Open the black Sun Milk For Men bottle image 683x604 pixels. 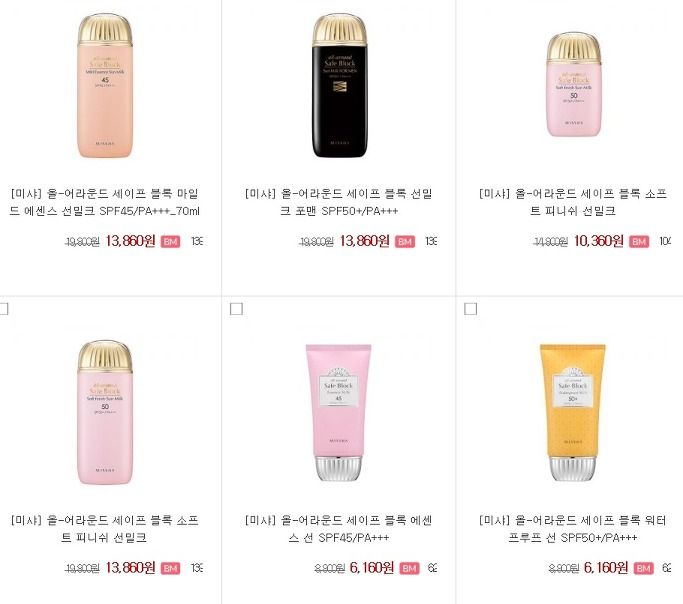(x=340, y=85)
